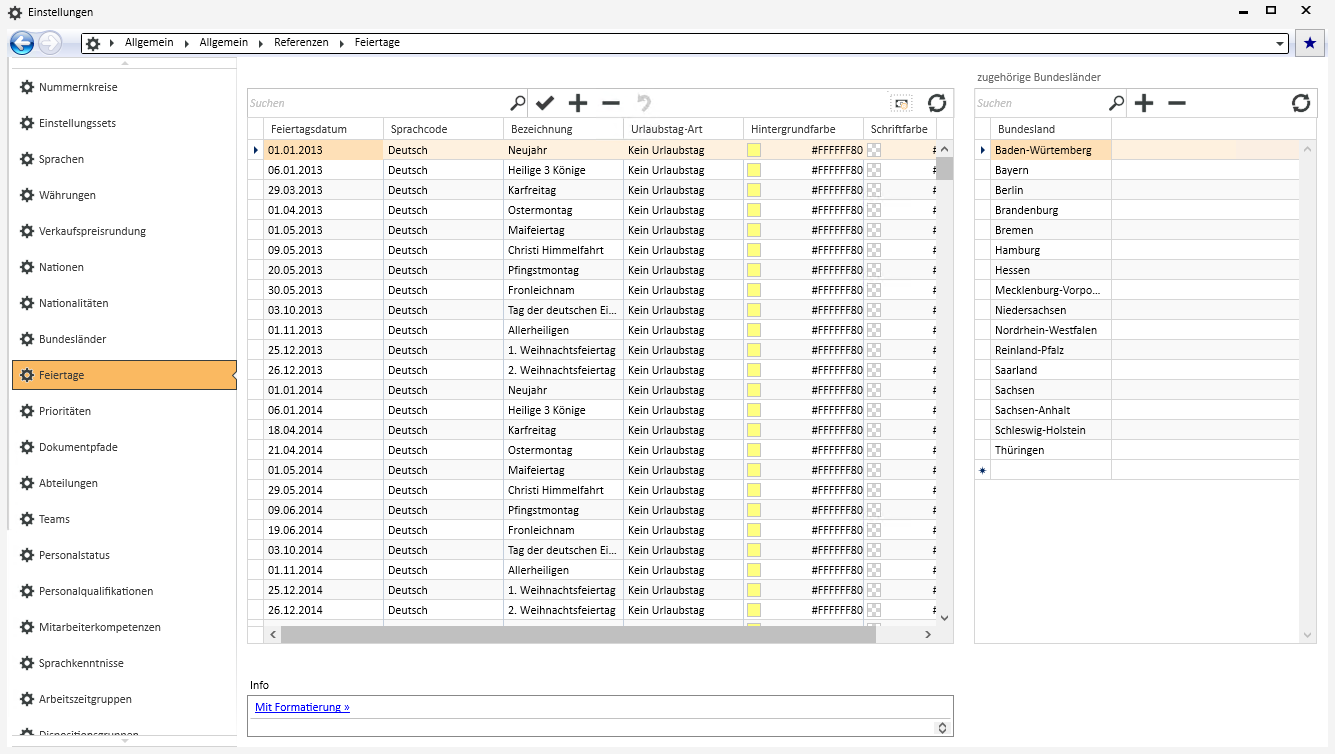Click the gear icon beside Währungen
This screenshot has height=754, width=1335.
27,195
